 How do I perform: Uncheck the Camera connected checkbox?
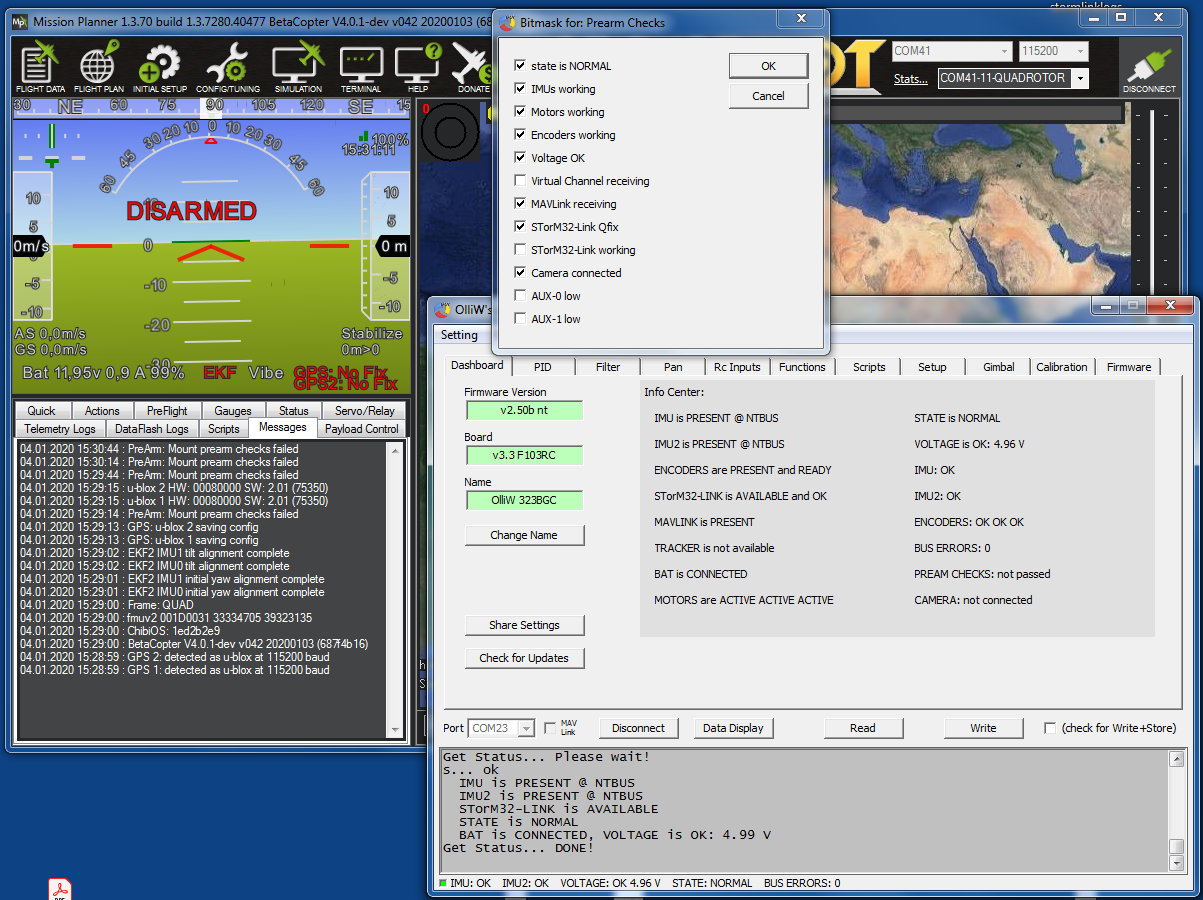click(x=520, y=273)
